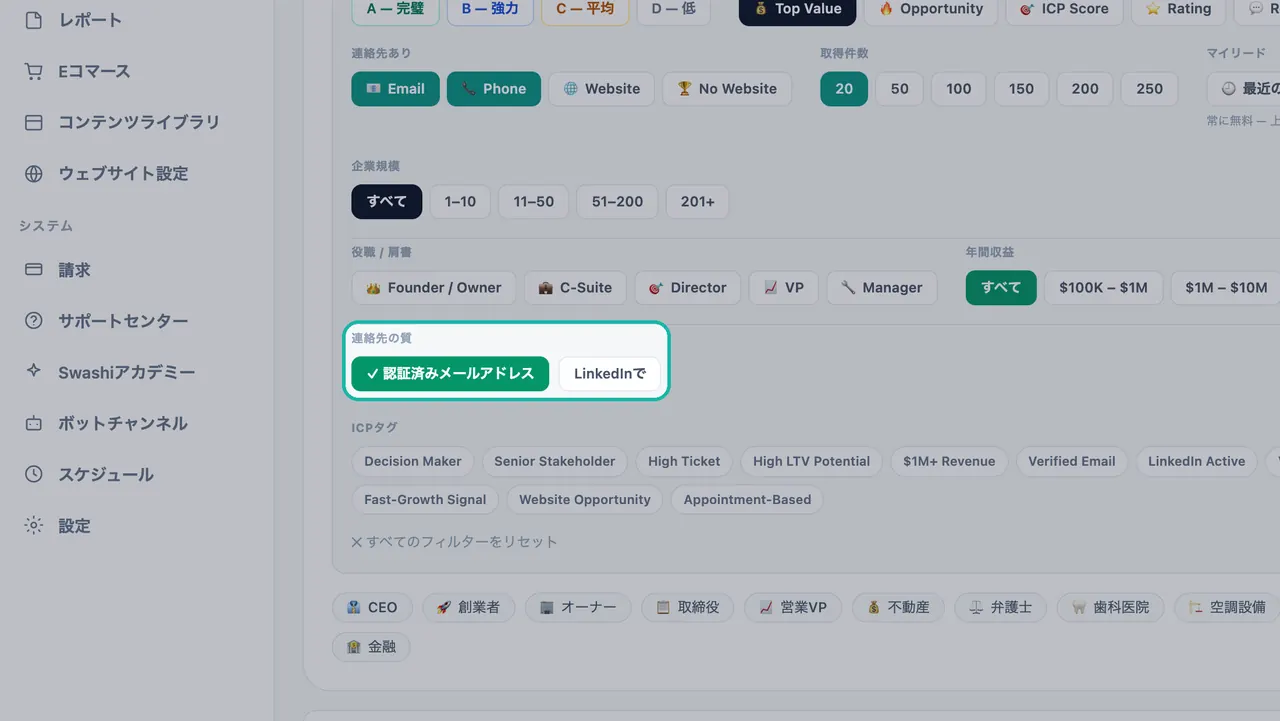Screen dimensions: 1280x721
Task: Toggle 認証済みメールアドレス filter off
Action: tap(450, 374)
